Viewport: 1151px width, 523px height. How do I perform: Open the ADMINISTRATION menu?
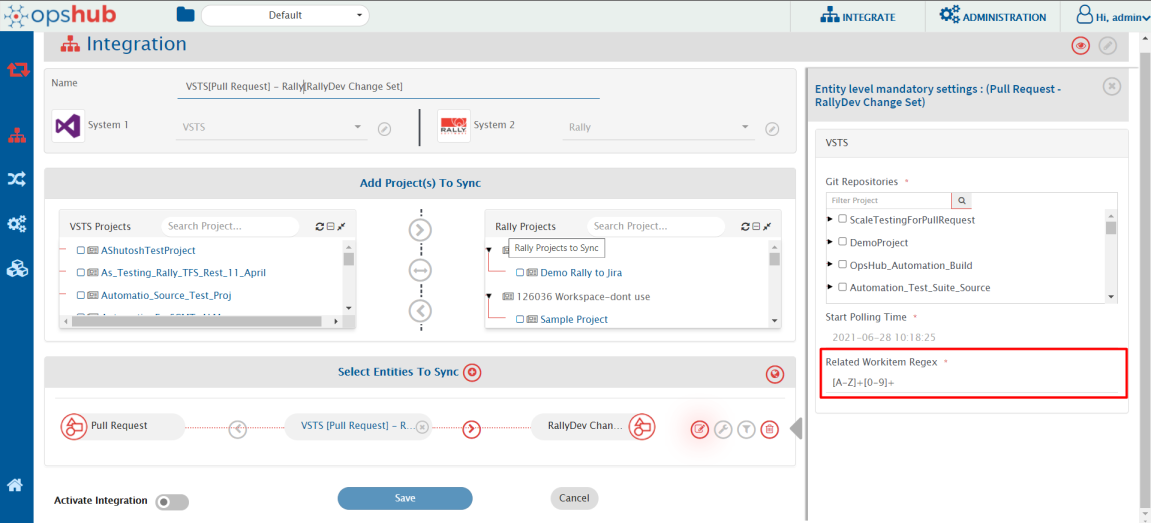point(993,17)
